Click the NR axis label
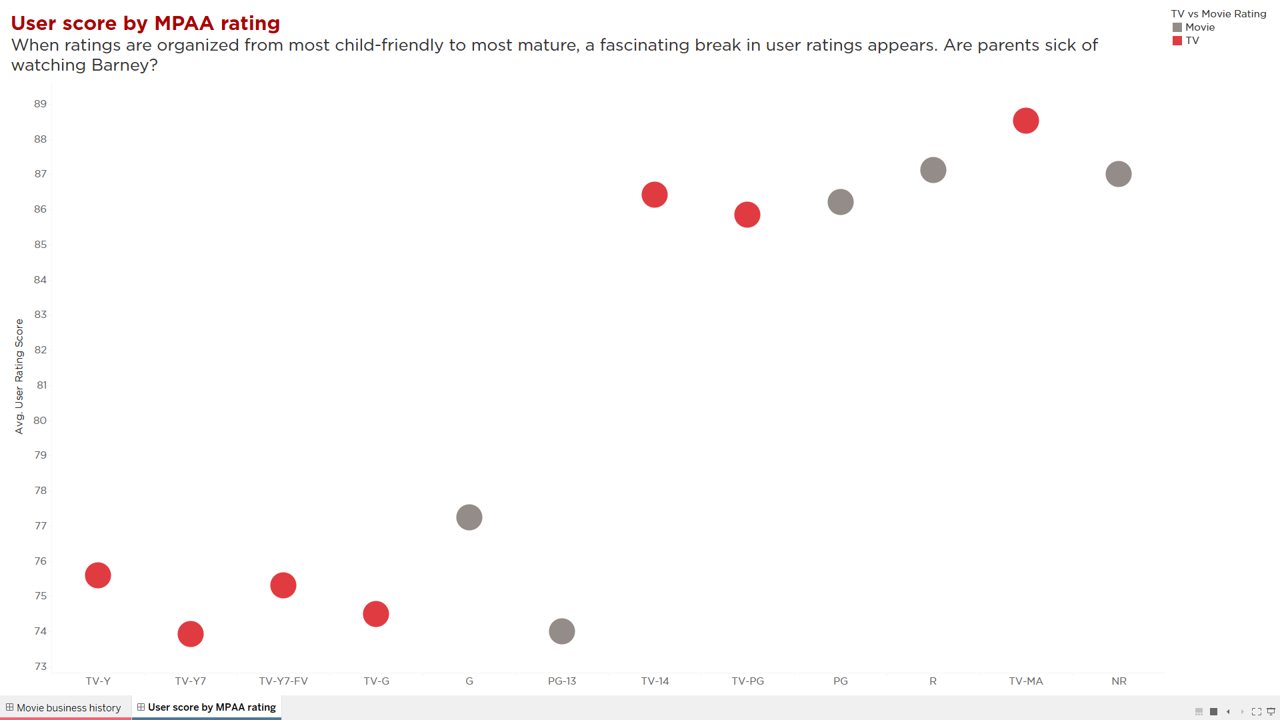The width and height of the screenshot is (1280, 720). point(1119,681)
